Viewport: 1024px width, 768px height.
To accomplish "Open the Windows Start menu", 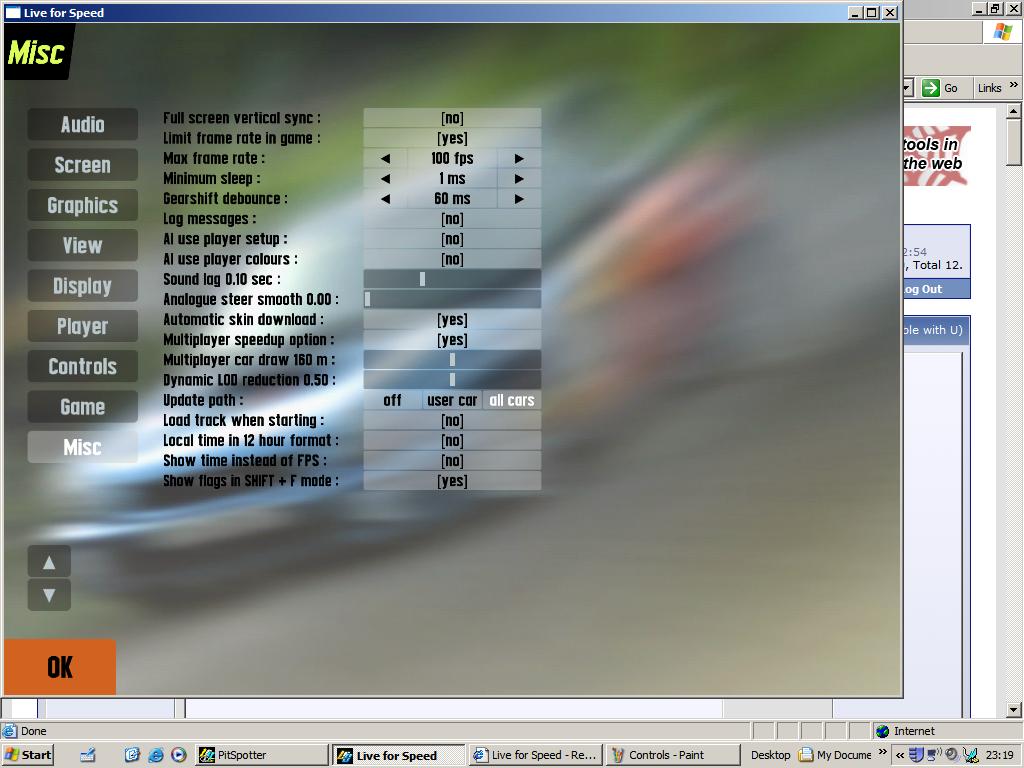I will click(x=27, y=755).
